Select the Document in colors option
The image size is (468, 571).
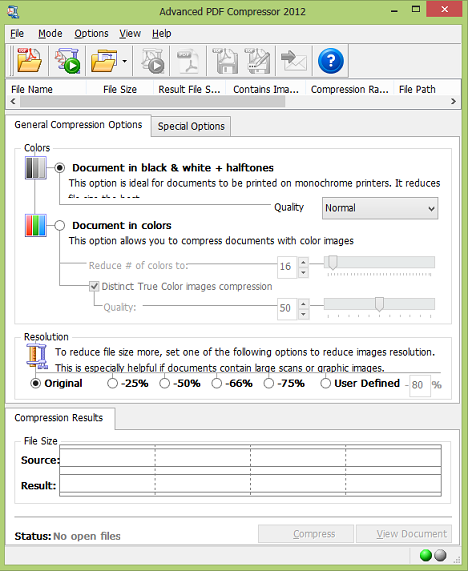point(60,225)
